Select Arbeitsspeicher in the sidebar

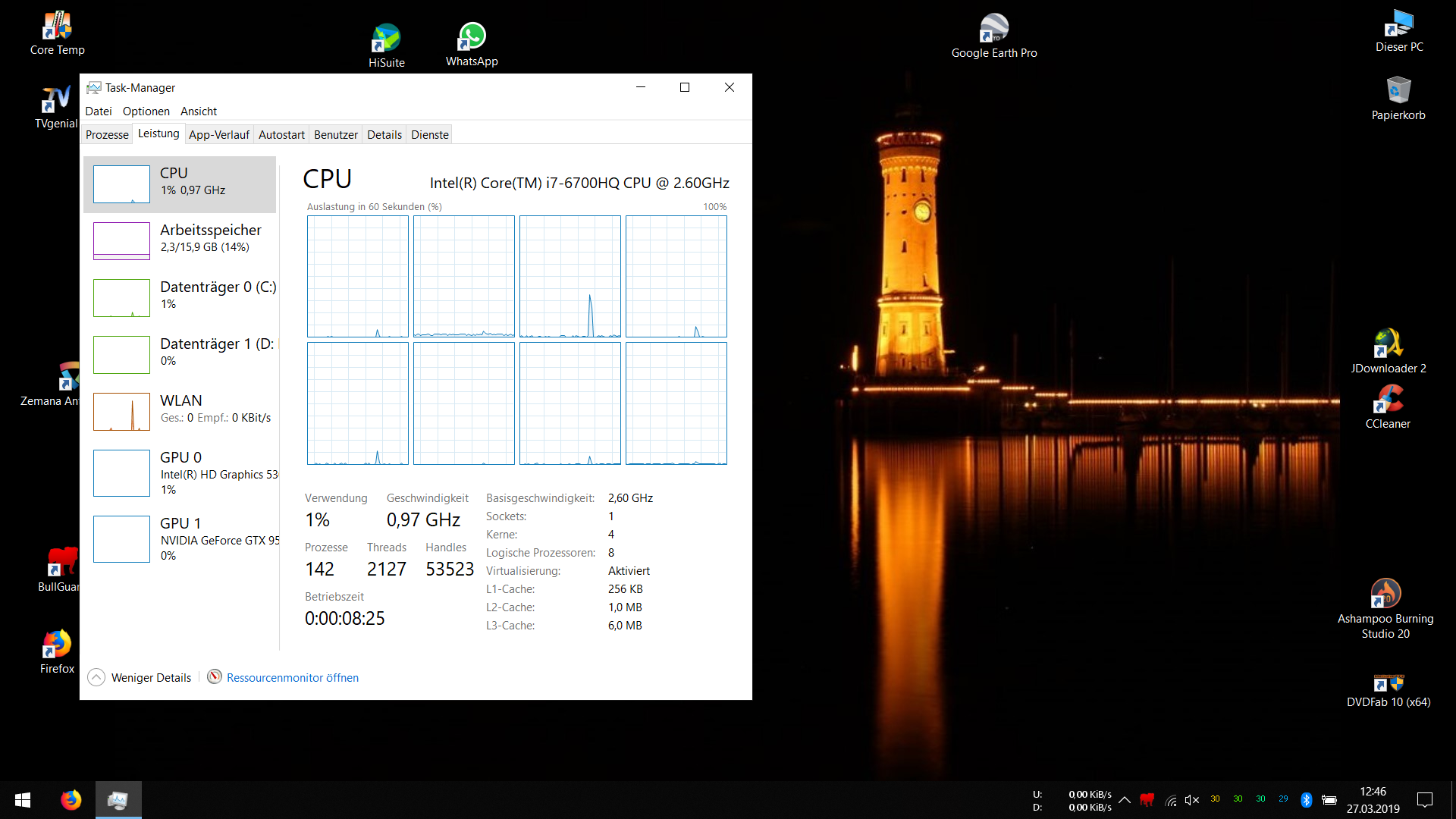pos(180,241)
